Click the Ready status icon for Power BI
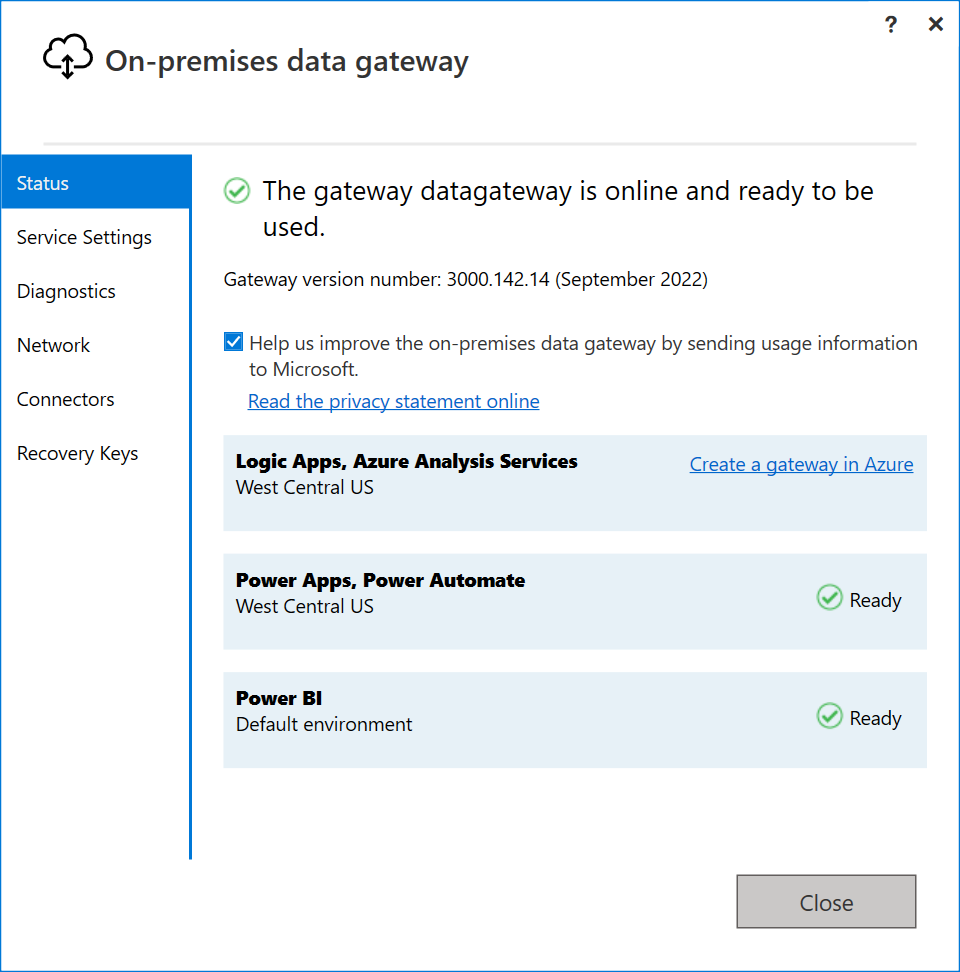 click(x=829, y=715)
